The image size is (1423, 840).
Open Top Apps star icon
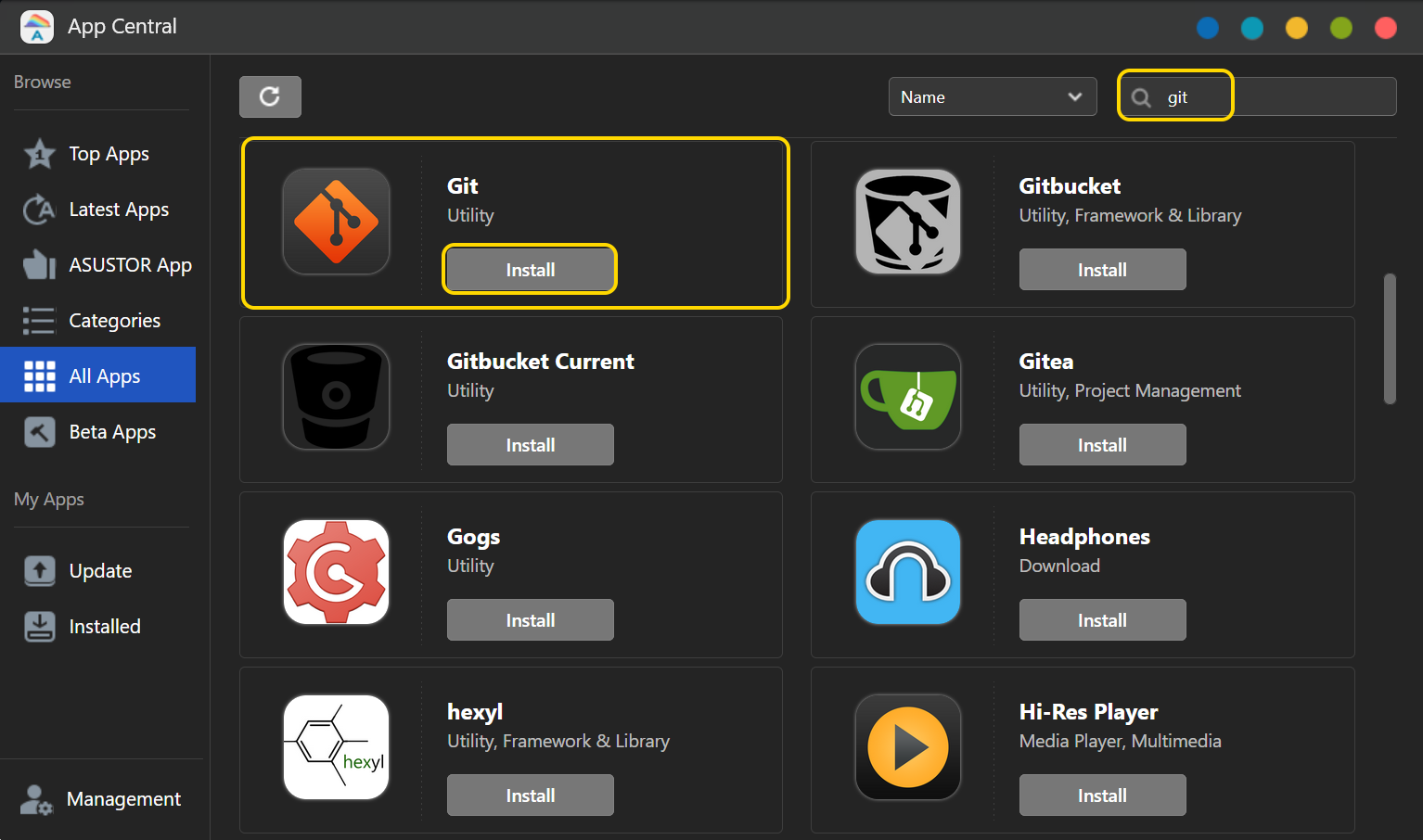click(39, 154)
